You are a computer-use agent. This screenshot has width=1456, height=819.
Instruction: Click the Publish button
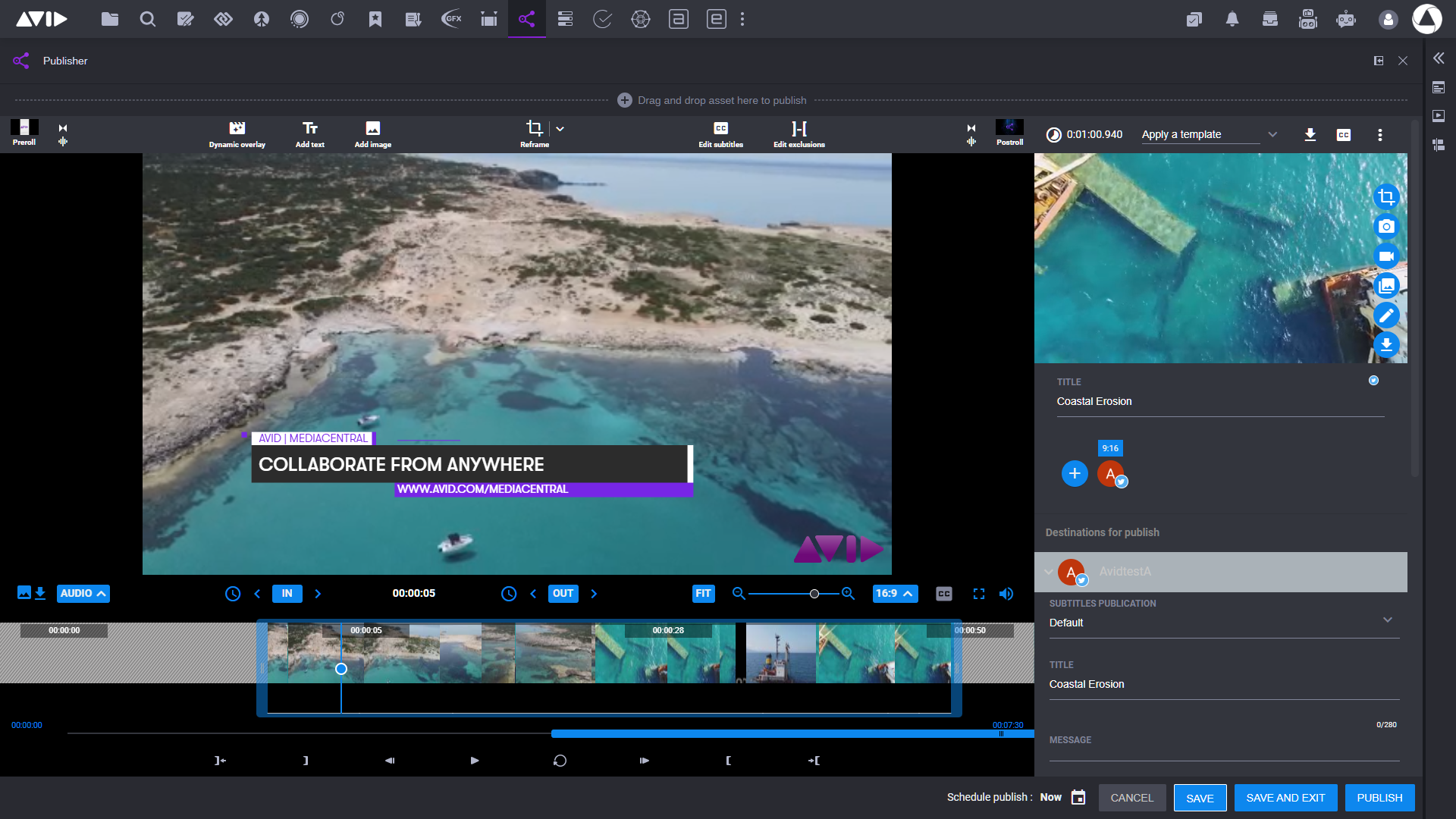[1380, 797]
